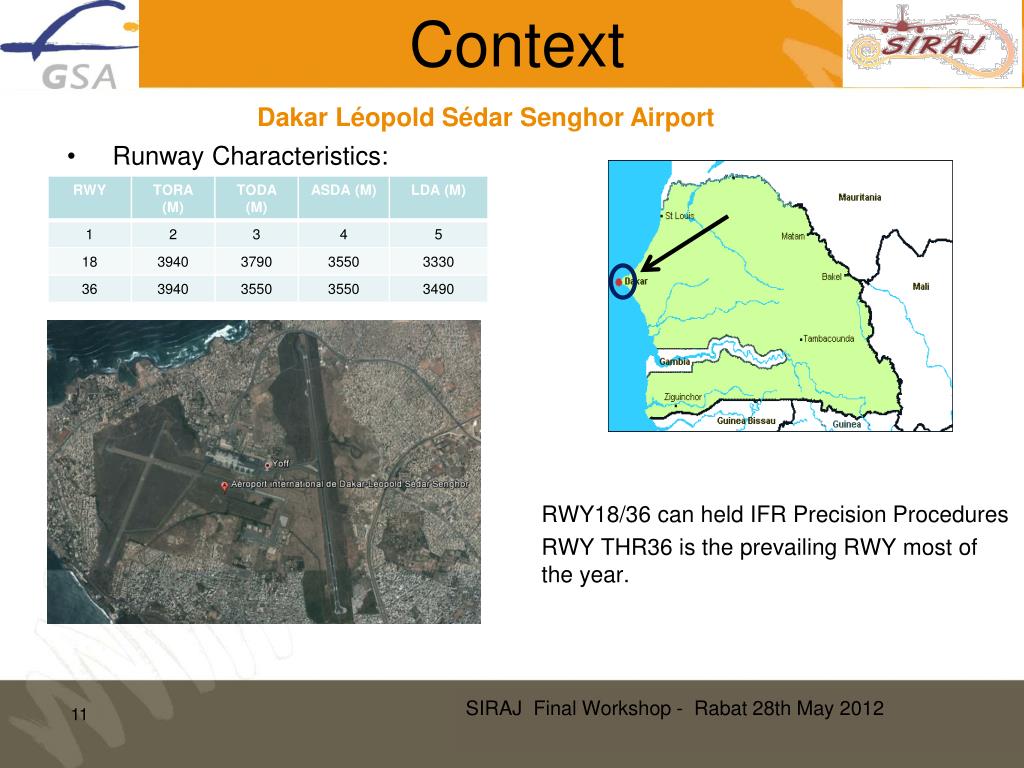This screenshot has height=768, width=1024.
Task: Select the slide title 'Context'
Action: [517, 44]
